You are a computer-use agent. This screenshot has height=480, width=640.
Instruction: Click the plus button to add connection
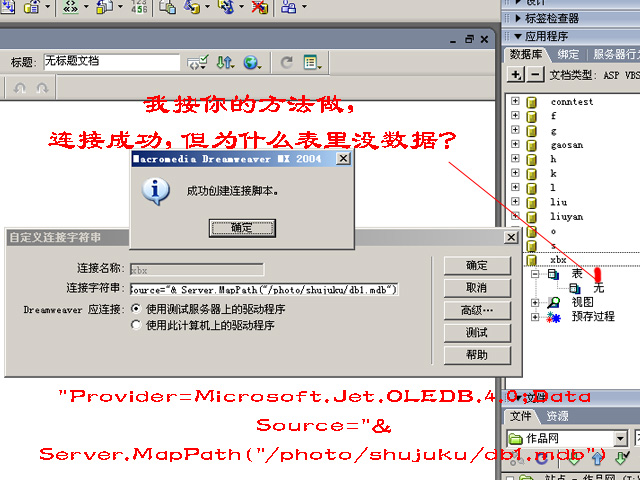click(516, 75)
